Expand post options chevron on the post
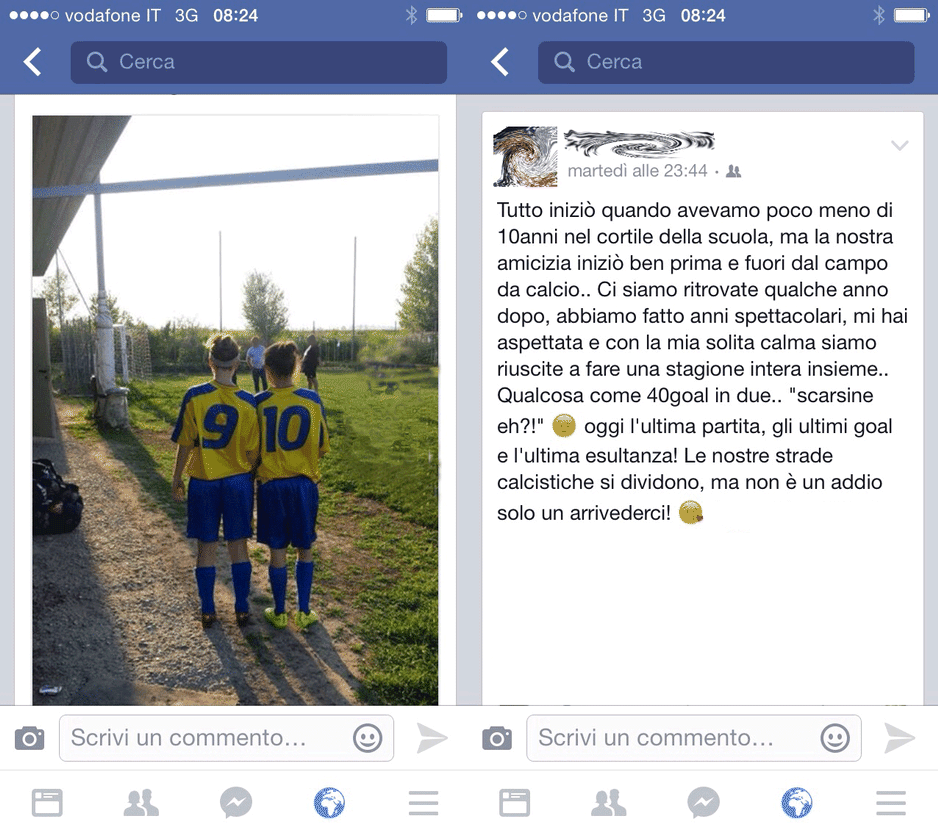Screen dimensions: 938x835 [x=900, y=145]
